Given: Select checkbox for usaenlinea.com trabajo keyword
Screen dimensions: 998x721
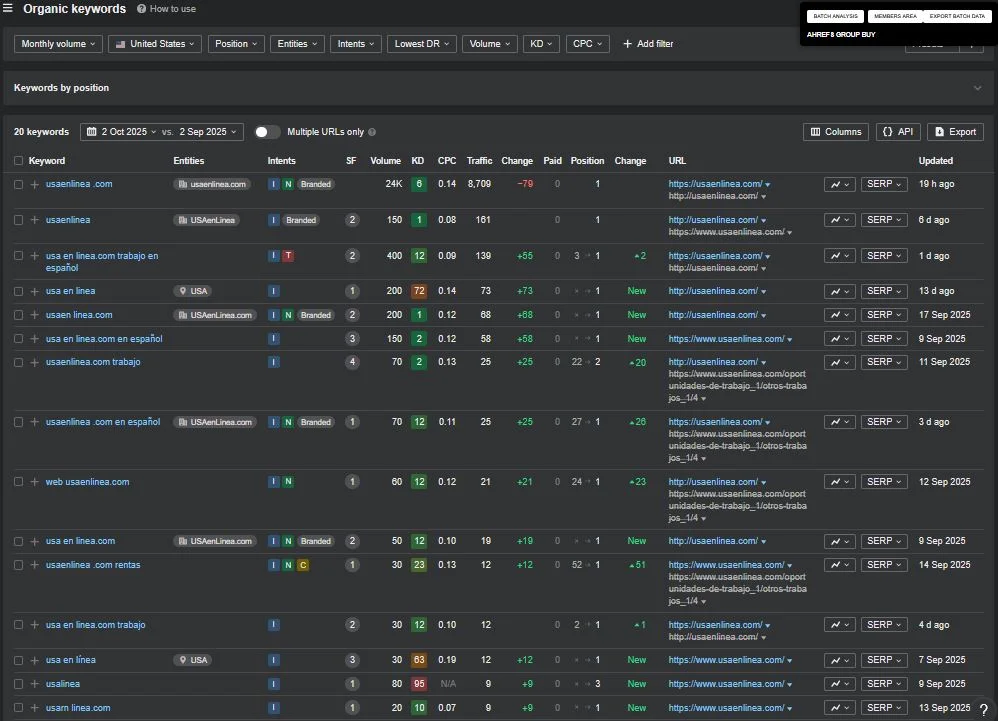Looking at the screenshot, I should pyautogui.click(x=18, y=362).
